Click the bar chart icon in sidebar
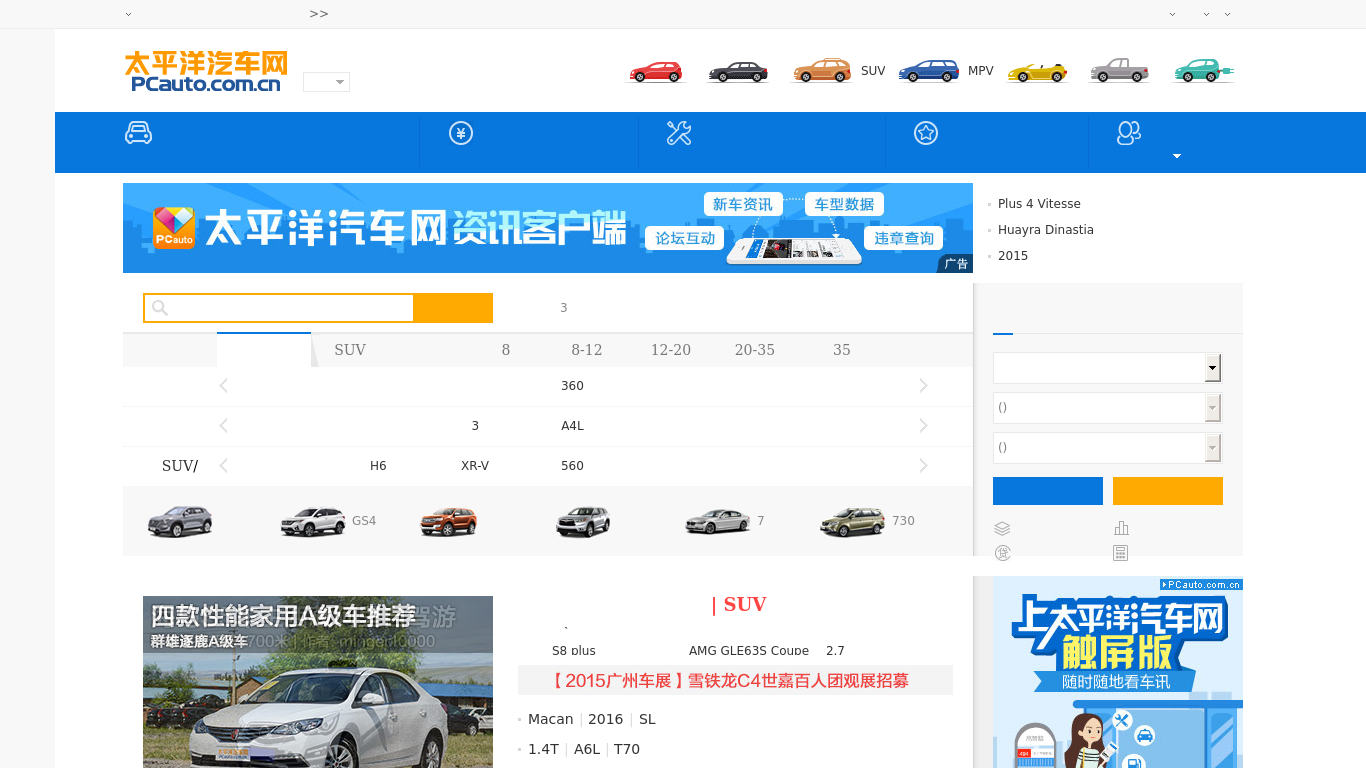 click(x=1121, y=528)
